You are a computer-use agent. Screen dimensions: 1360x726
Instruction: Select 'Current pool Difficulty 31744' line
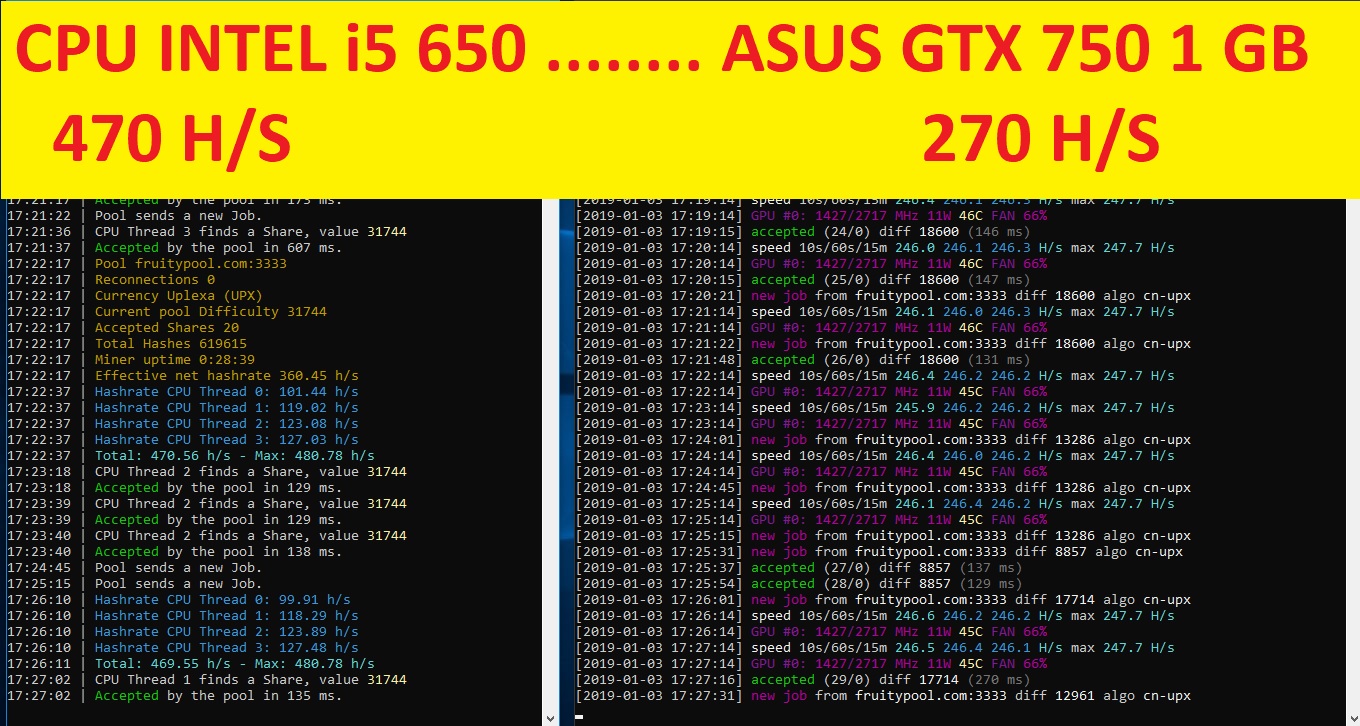coord(167,312)
